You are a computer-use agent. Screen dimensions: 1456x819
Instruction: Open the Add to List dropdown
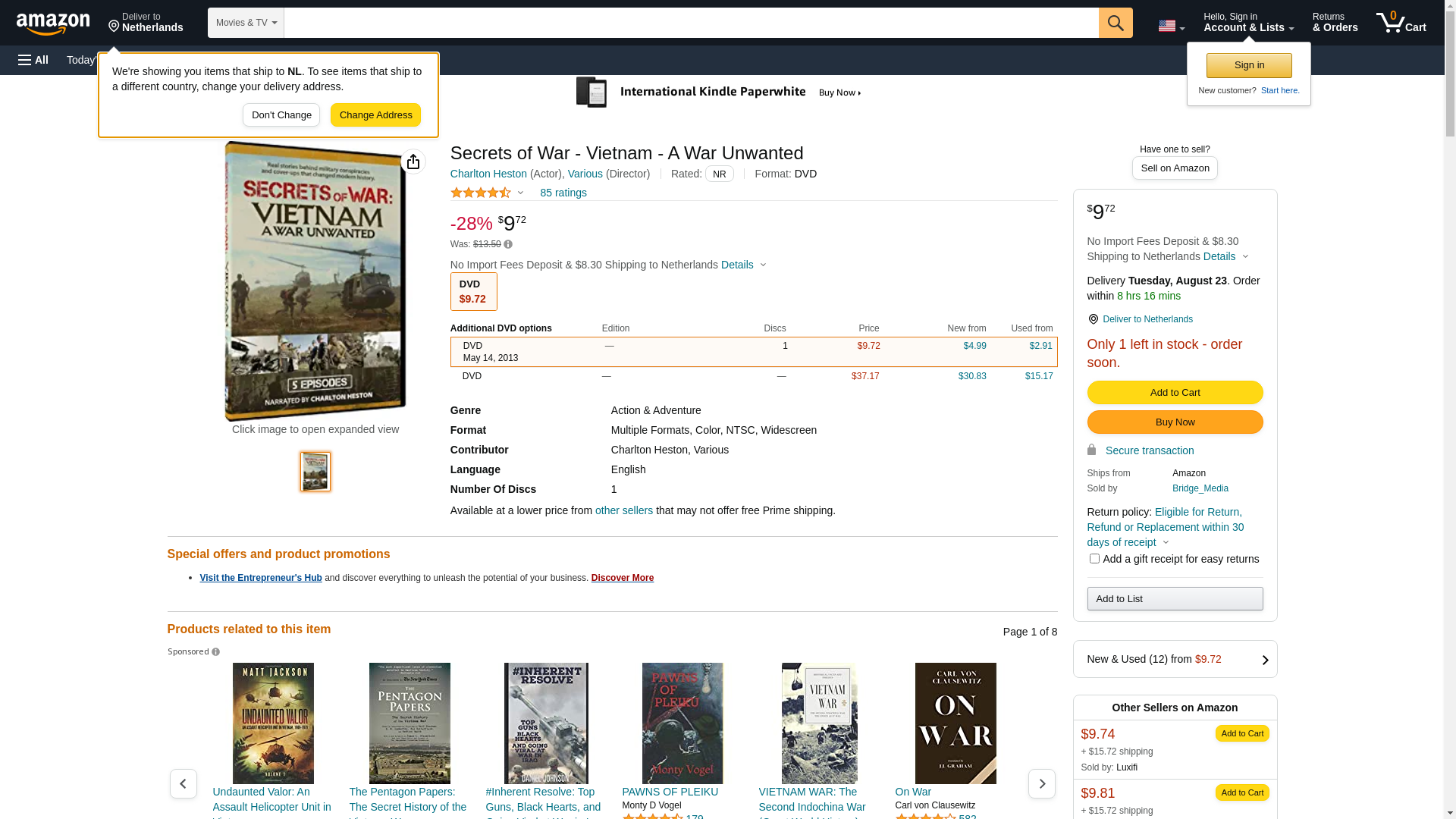coord(1175,599)
